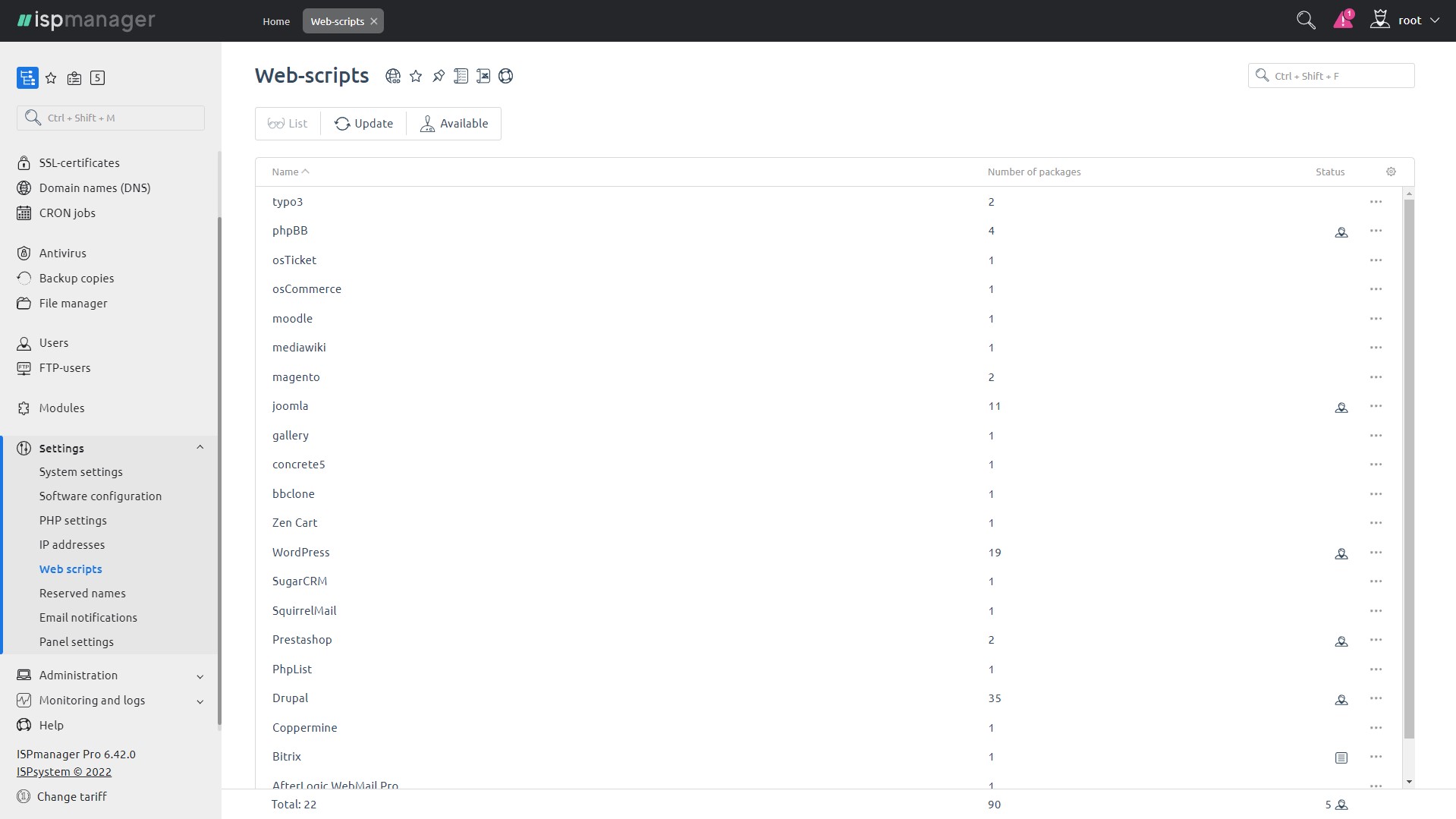Open PHP settings submenu item

coord(74,521)
